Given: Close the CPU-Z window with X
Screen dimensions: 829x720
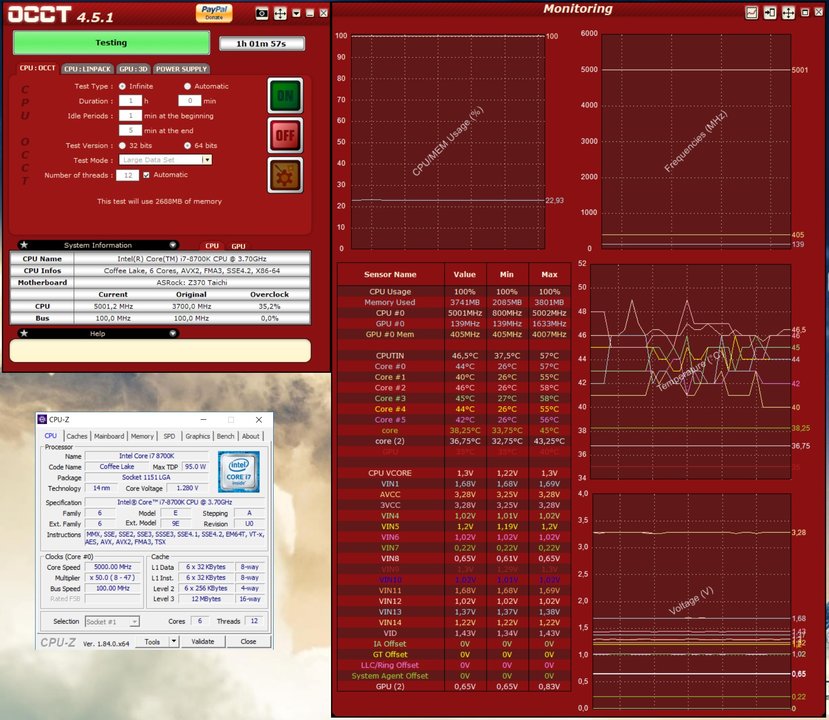Looking at the screenshot, I should (x=259, y=419).
